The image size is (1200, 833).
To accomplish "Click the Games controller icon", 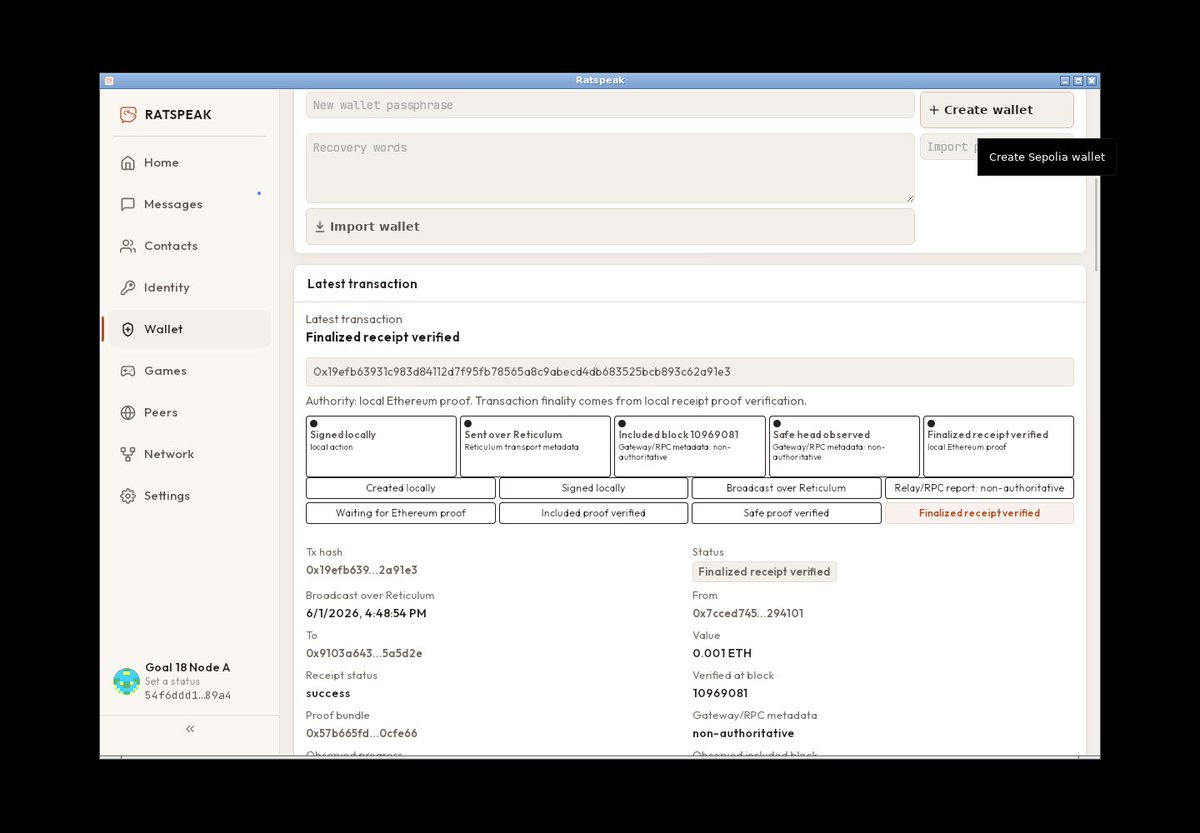I will pyautogui.click(x=128, y=371).
